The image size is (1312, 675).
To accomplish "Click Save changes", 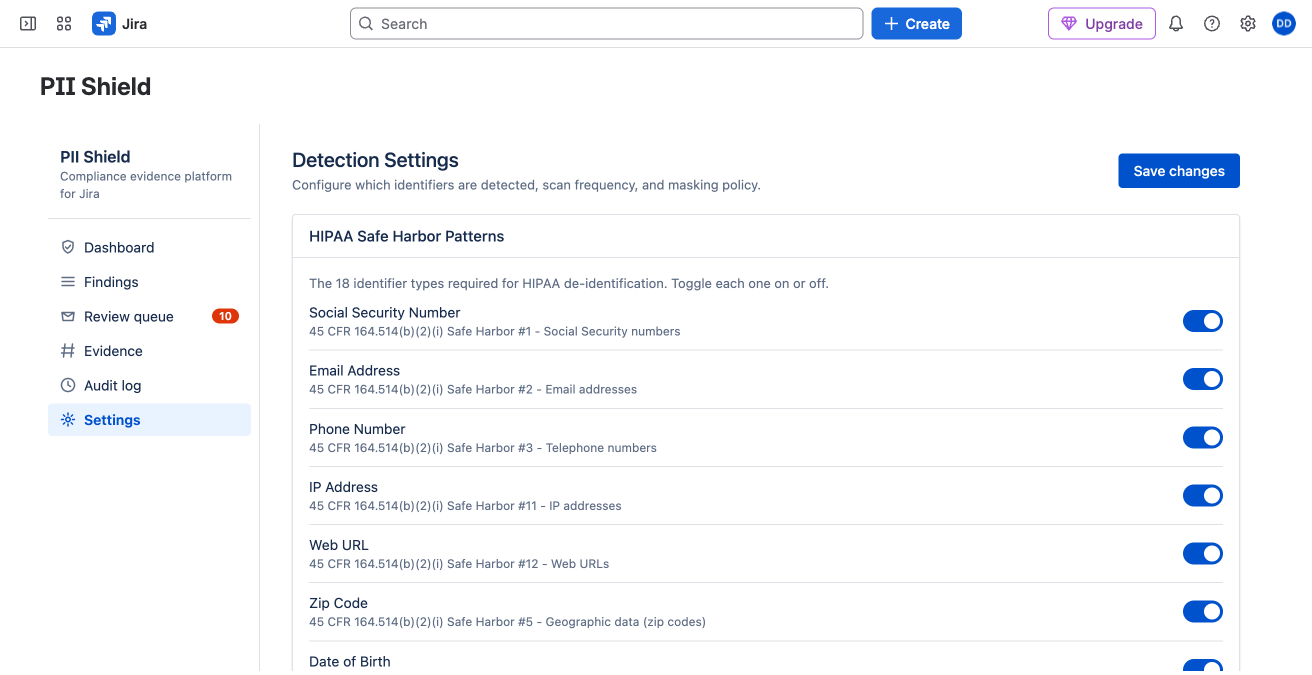I will 1179,171.
